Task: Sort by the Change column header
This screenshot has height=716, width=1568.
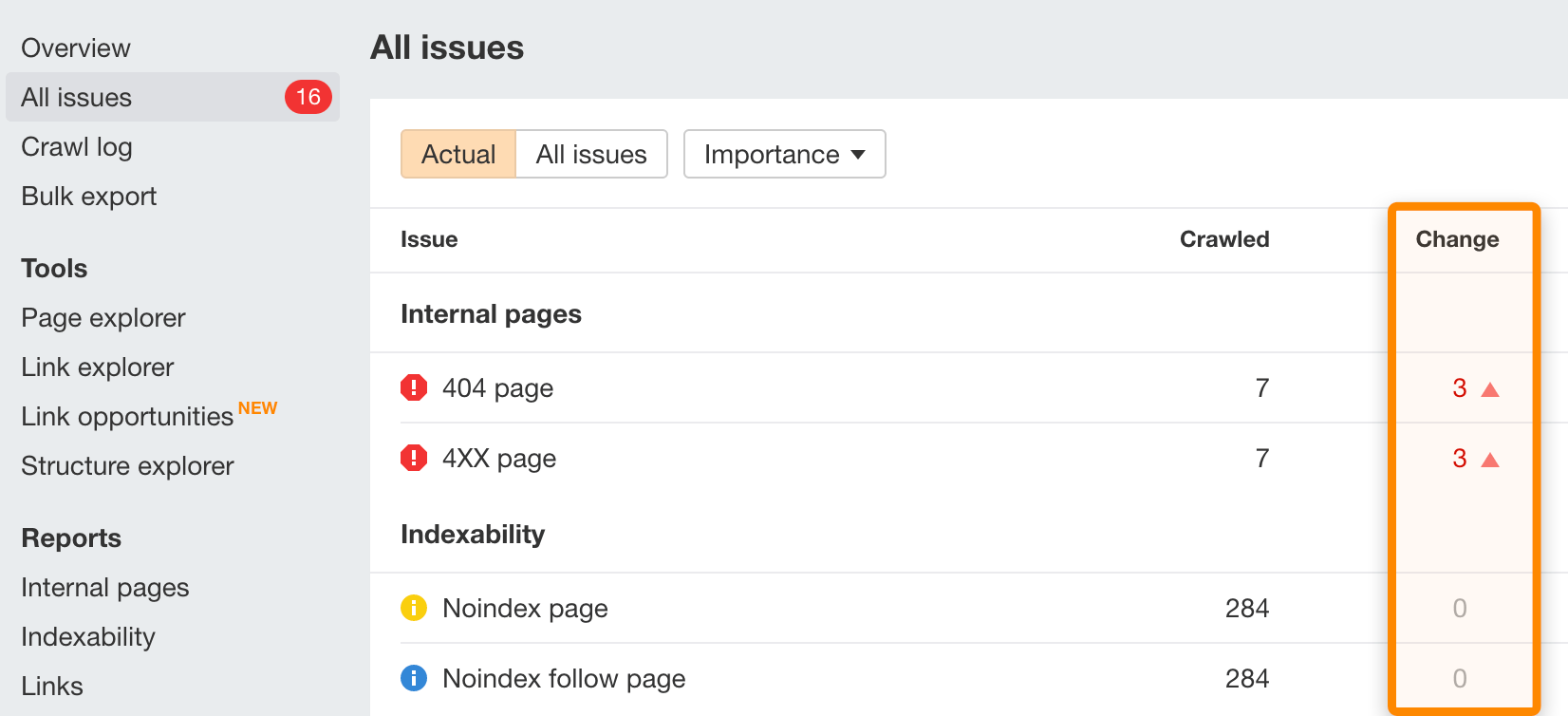Action: [1457, 239]
